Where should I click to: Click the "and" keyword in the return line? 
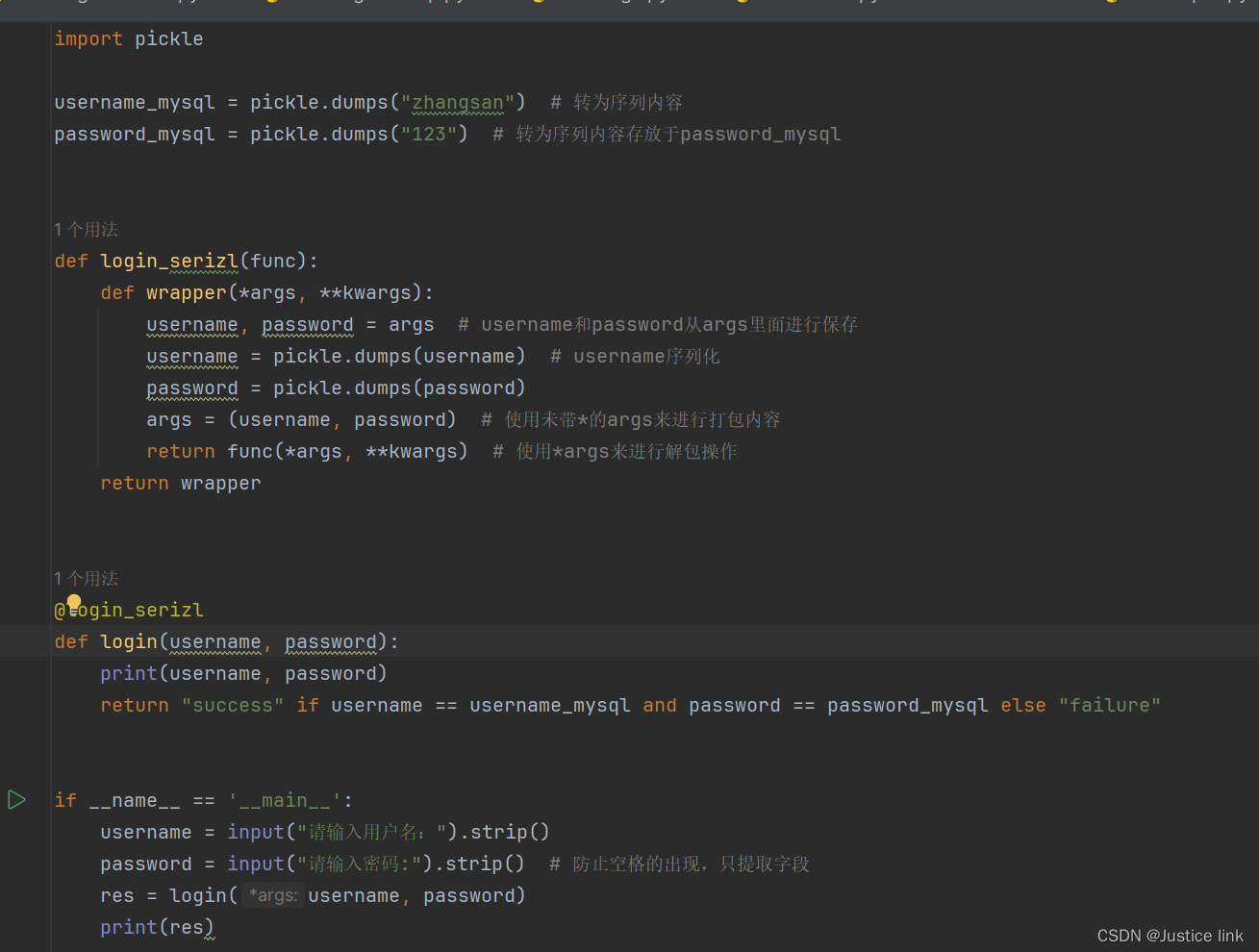660,705
